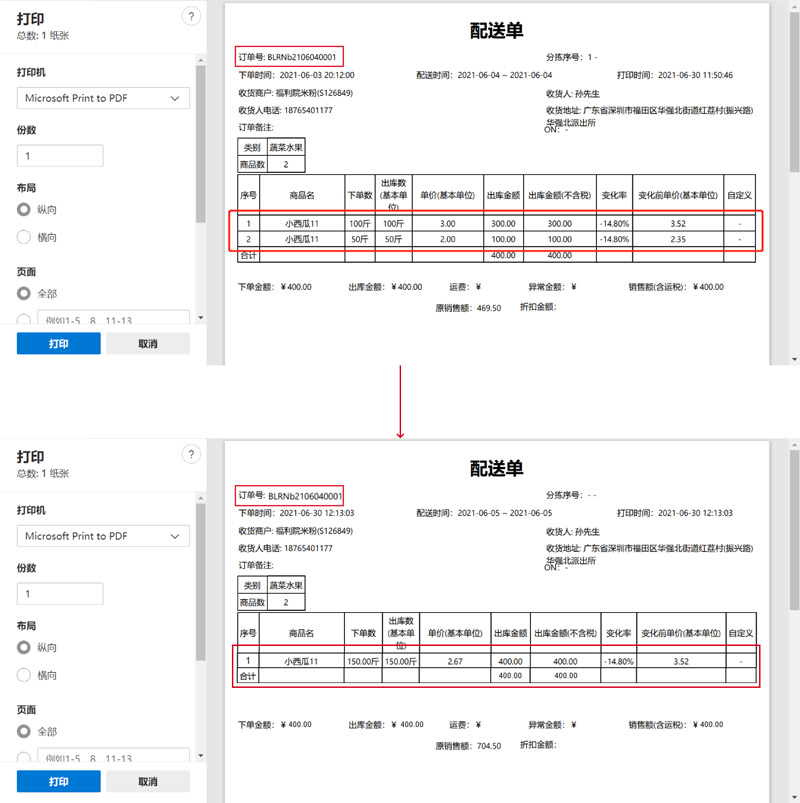Screen dimensions: 800x803
Task: Click preview scrollbar thumb in upper dialog
Action: click(x=794, y=92)
